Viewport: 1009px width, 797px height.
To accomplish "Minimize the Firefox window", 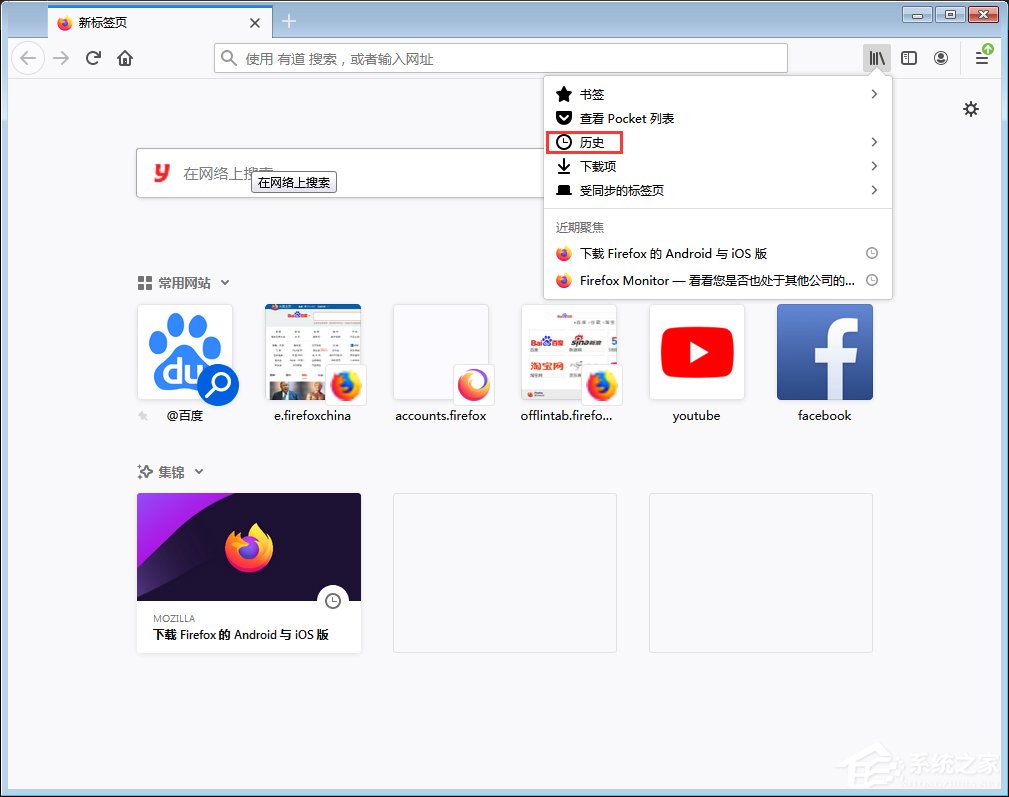I will (x=917, y=14).
